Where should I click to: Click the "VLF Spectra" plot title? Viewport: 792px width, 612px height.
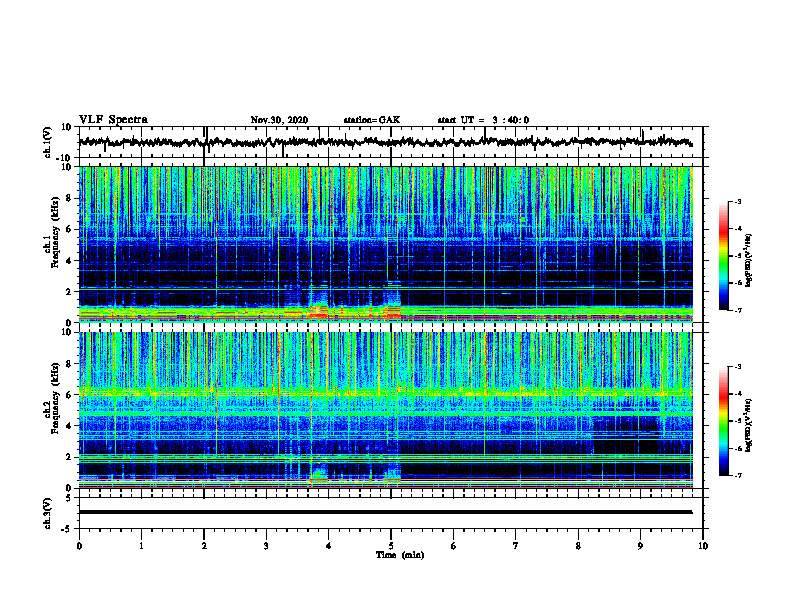[x=113, y=120]
